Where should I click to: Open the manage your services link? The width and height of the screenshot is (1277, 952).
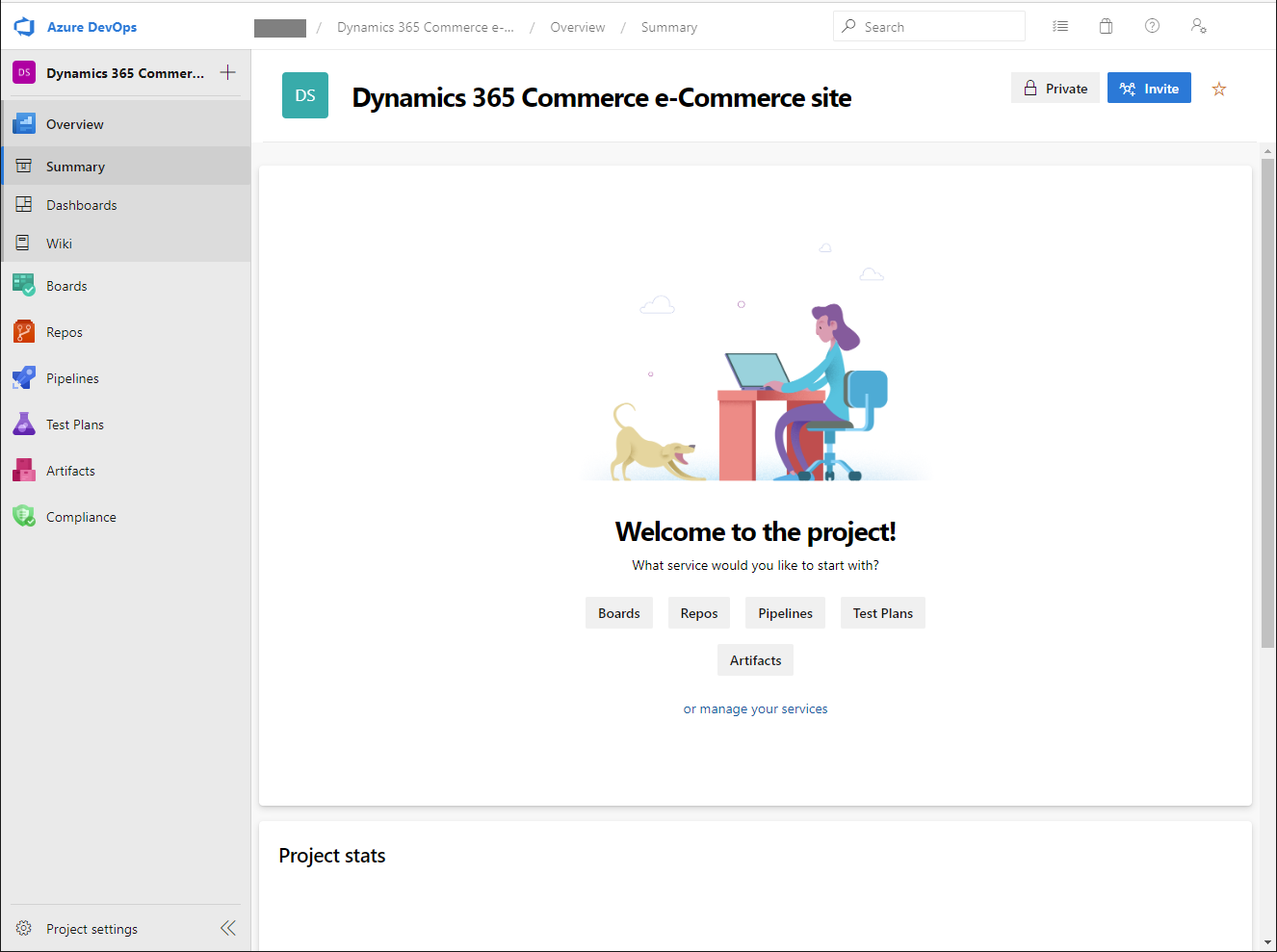(755, 708)
